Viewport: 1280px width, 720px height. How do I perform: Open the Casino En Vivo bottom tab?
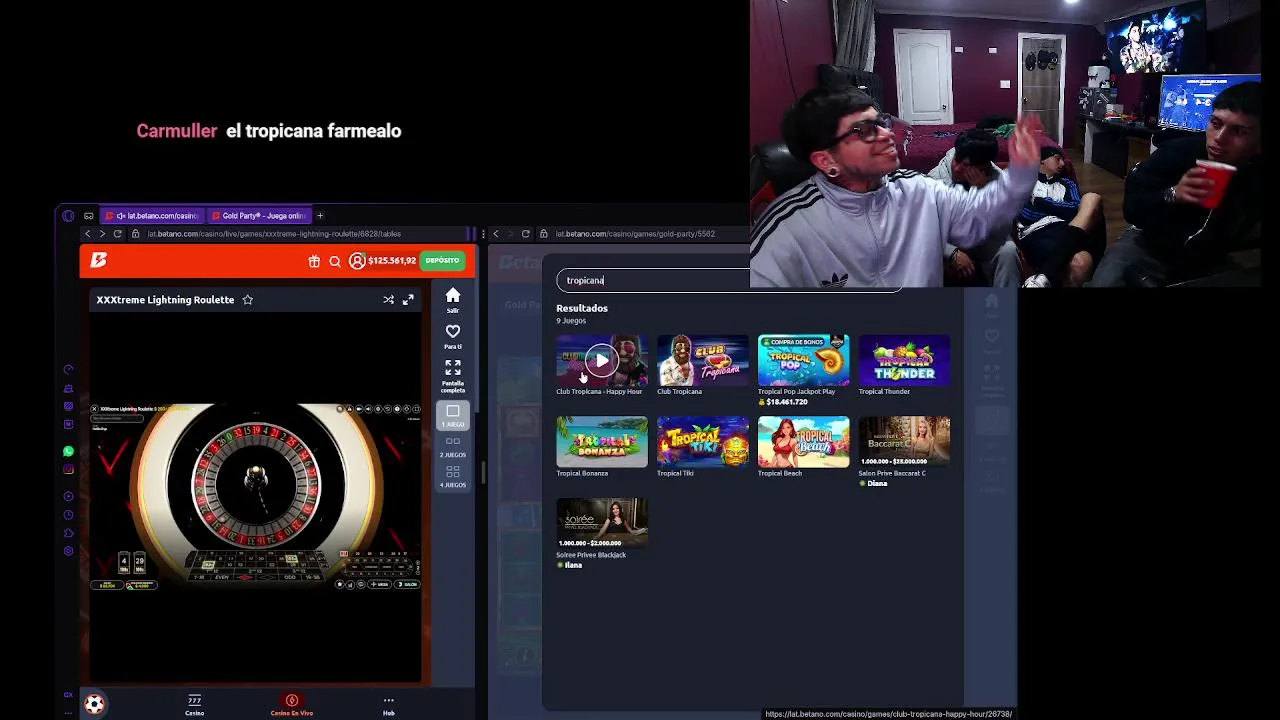click(x=291, y=705)
